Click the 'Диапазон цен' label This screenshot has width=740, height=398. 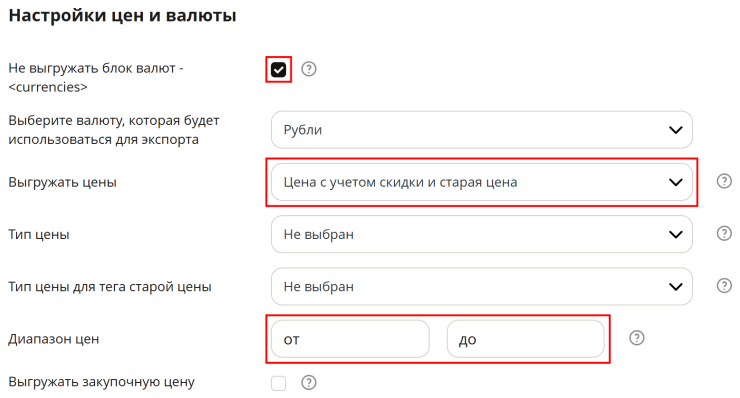point(54,339)
